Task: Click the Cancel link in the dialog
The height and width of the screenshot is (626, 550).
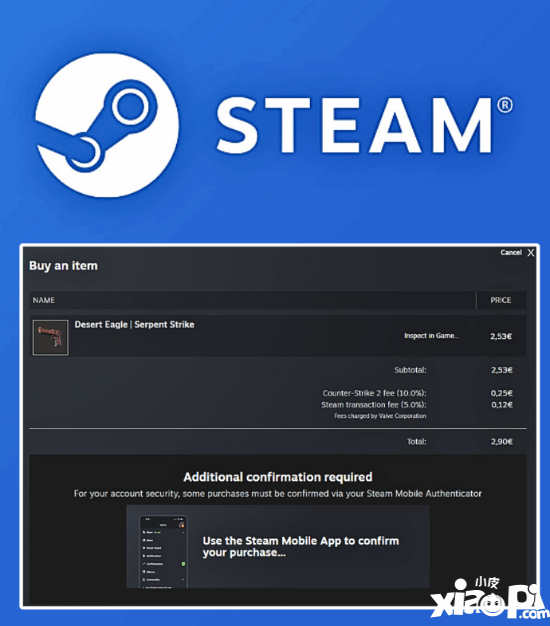Action: [x=511, y=252]
